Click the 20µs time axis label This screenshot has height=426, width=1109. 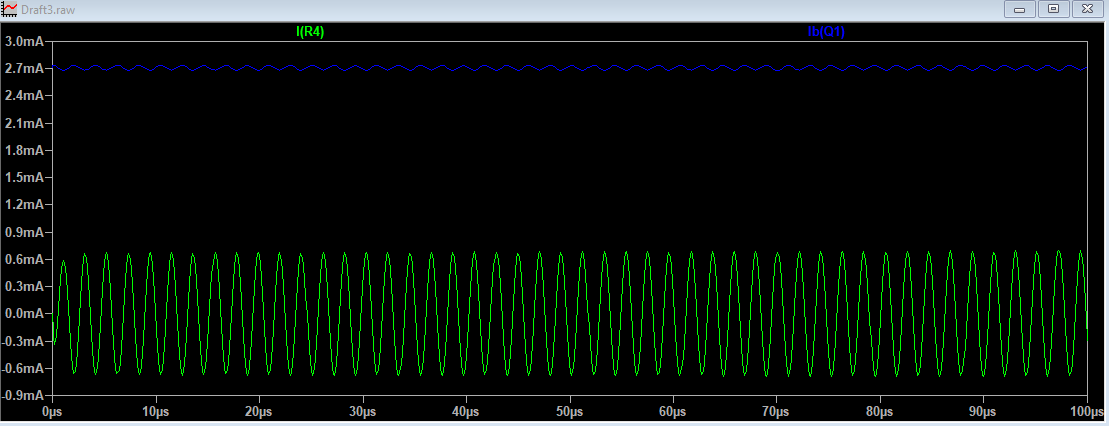[x=259, y=411]
